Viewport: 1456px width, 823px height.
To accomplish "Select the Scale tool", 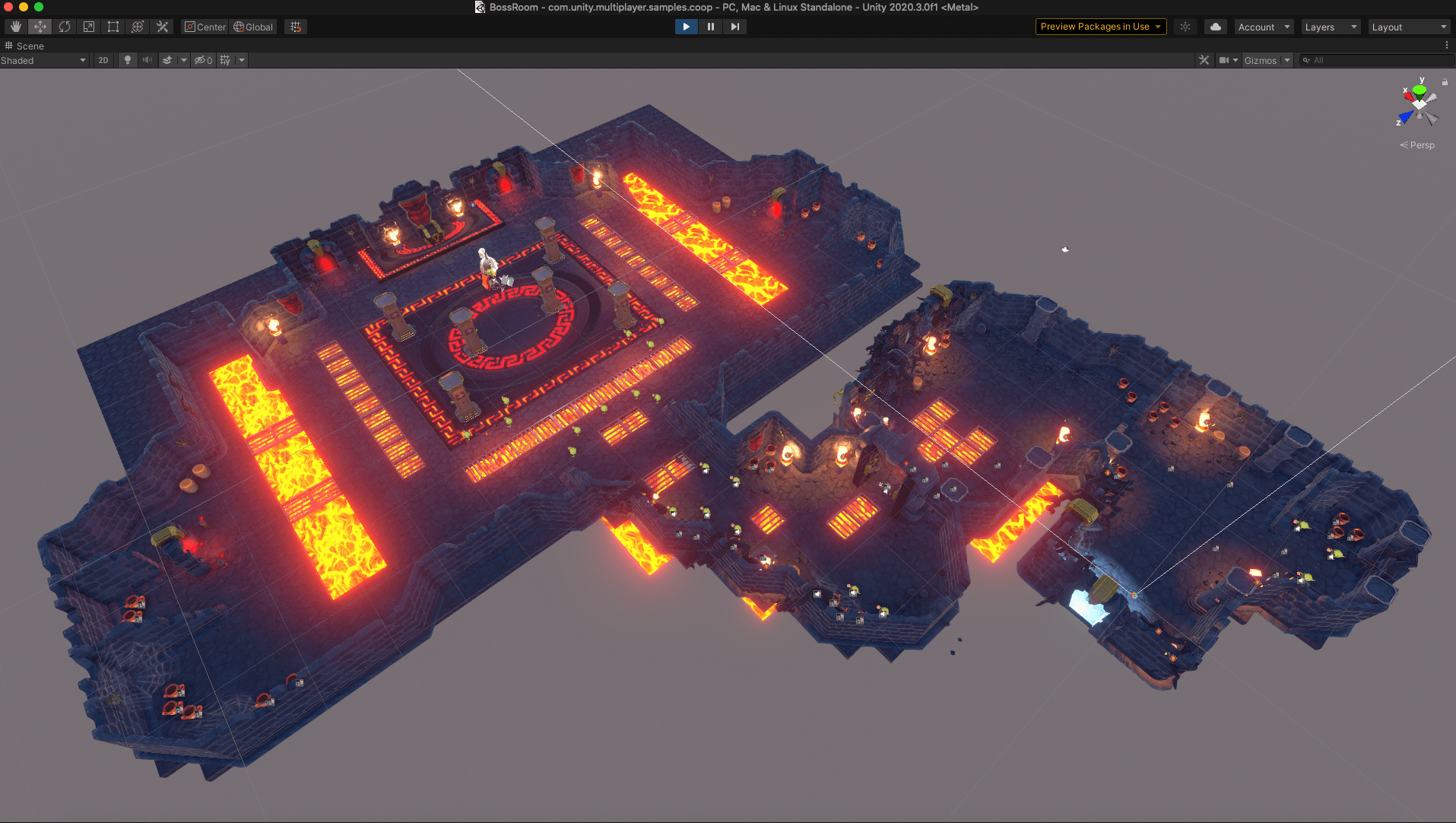I will pyautogui.click(x=89, y=26).
